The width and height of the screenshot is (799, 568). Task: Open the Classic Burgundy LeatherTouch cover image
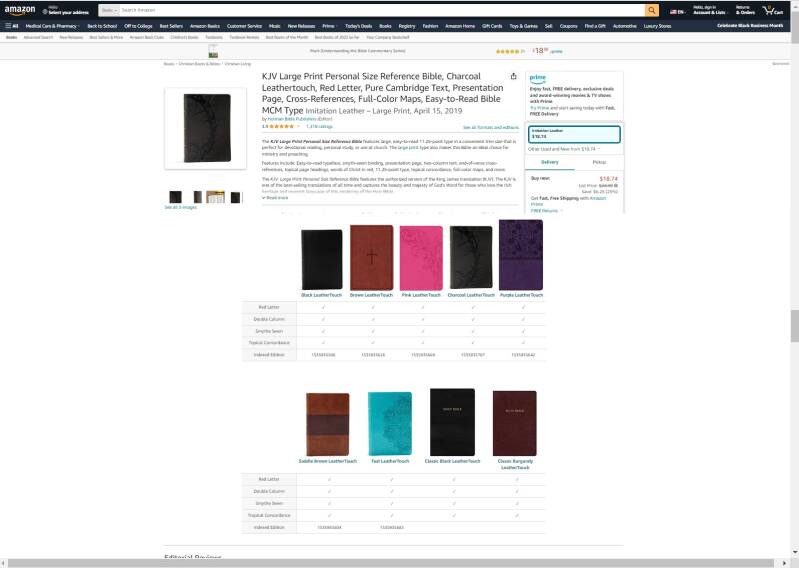(x=515, y=423)
